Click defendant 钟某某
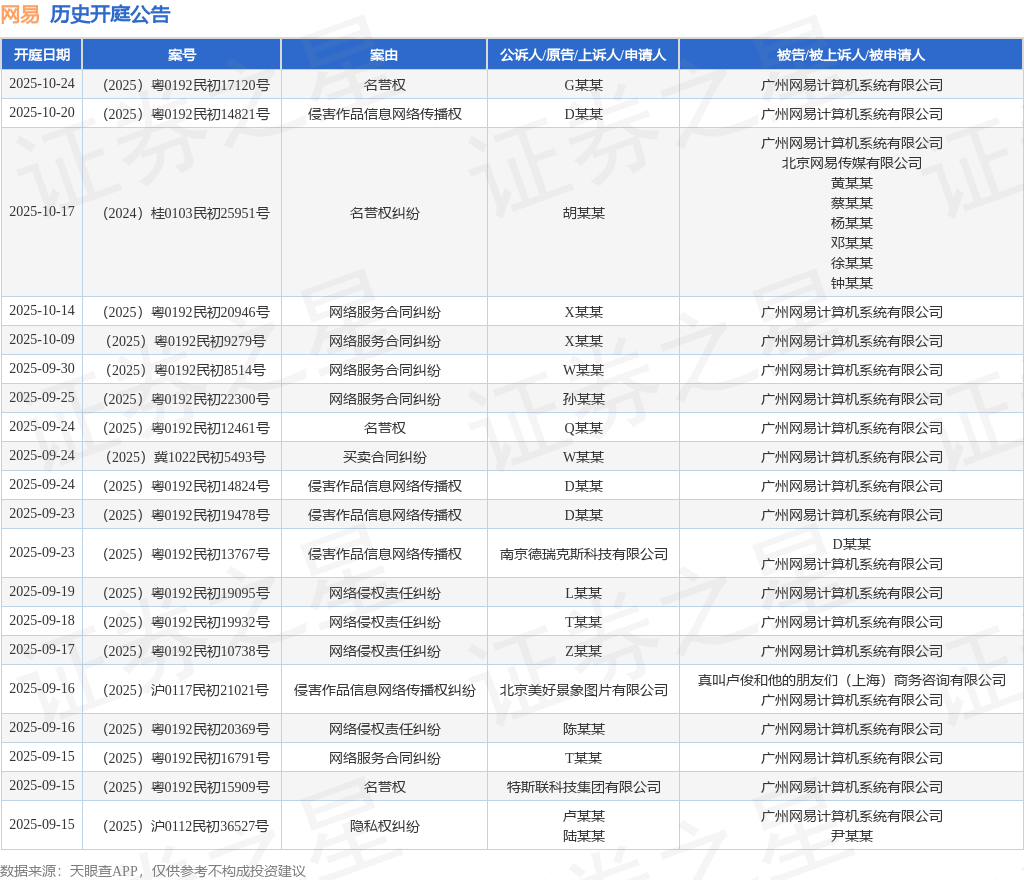 (x=852, y=283)
